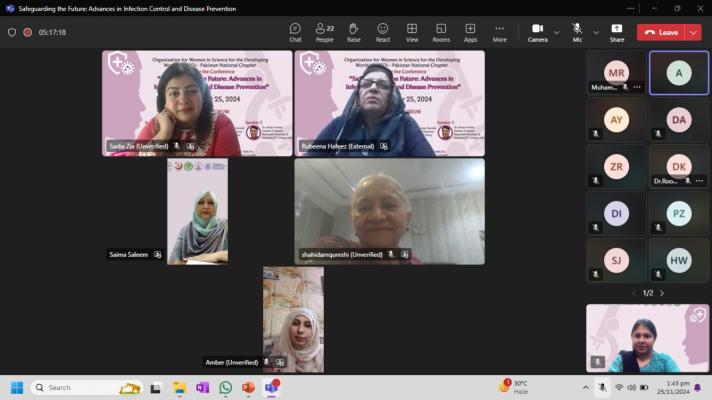Open the meeting Chat panel
Screen dimensions: 712x400
click(x=295, y=32)
